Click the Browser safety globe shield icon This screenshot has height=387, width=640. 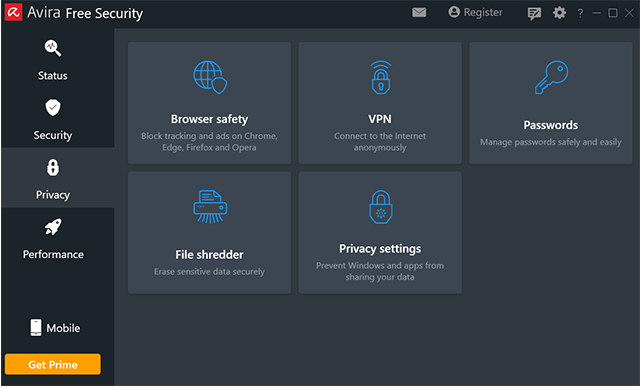click(x=210, y=77)
